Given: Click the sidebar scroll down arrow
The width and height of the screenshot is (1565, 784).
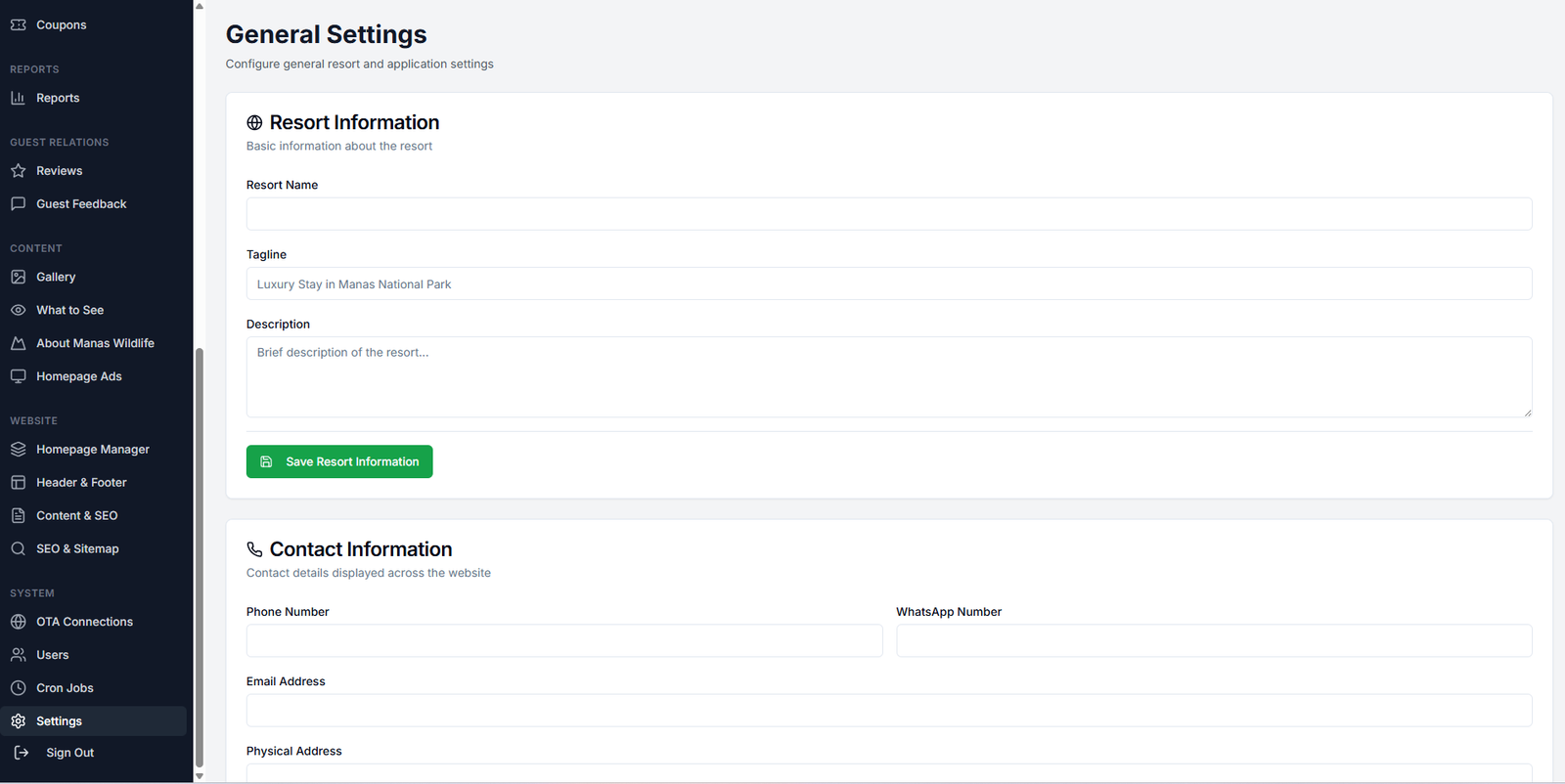Looking at the screenshot, I should tap(200, 776).
